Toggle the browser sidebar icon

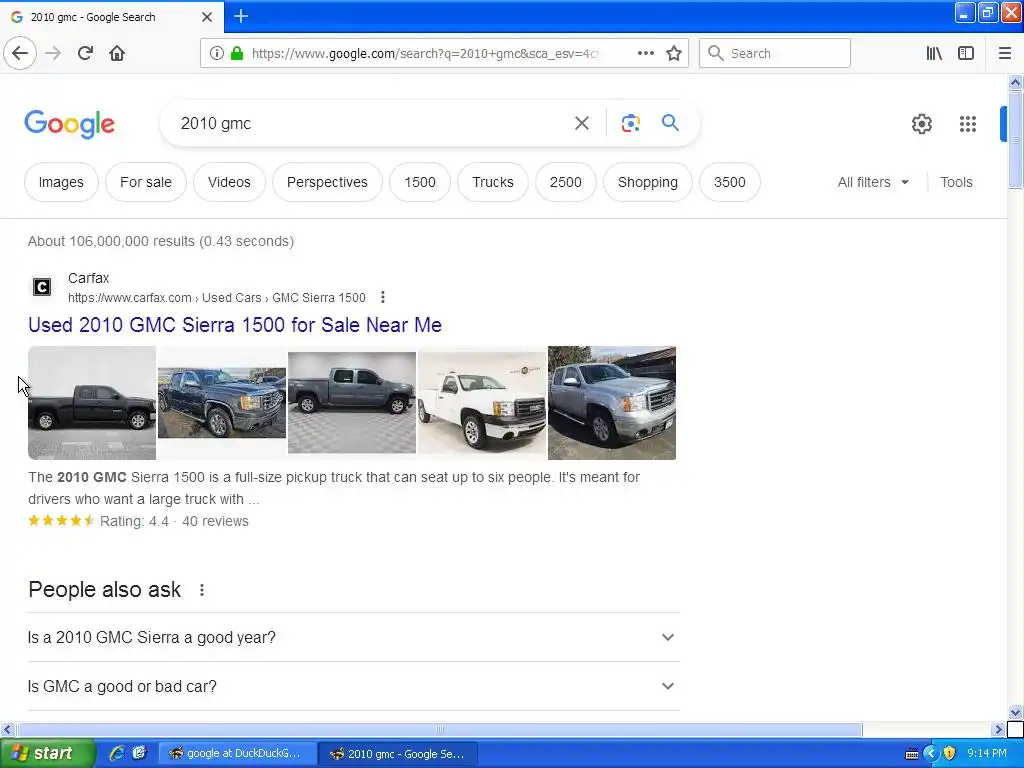[965, 54]
